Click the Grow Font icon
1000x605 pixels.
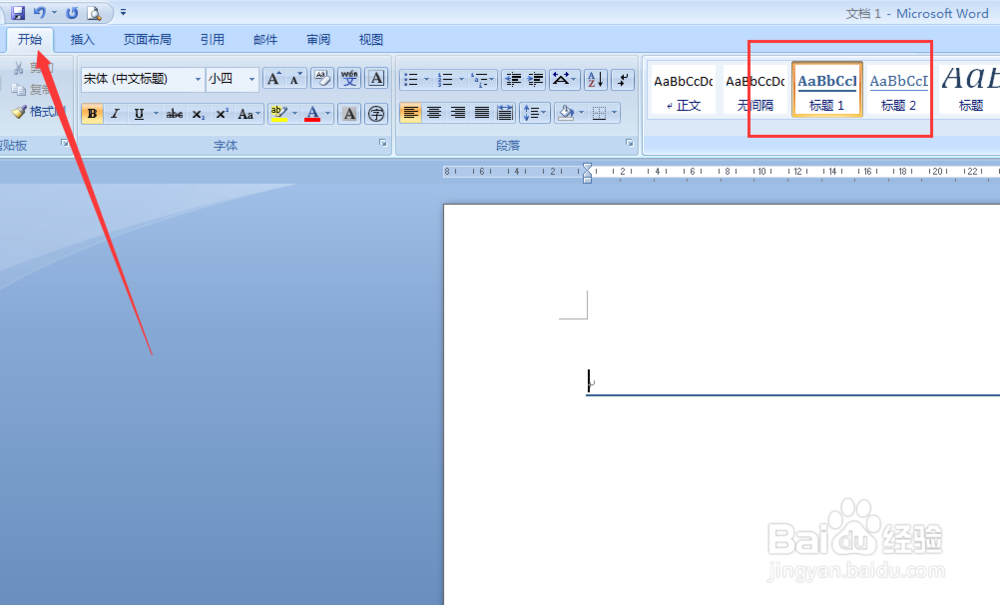pyautogui.click(x=274, y=79)
